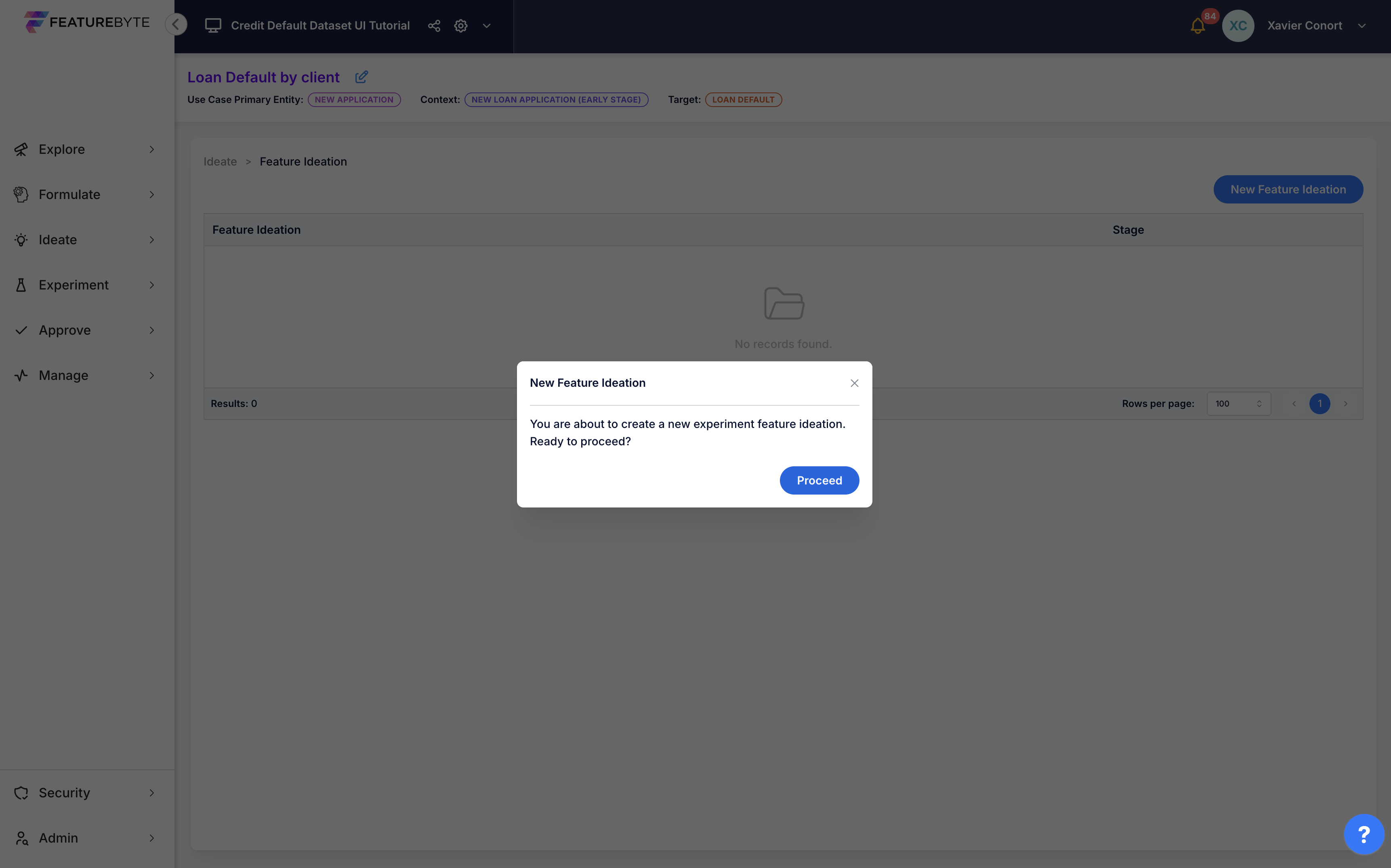Click the Loan Default by client title

tap(263, 77)
